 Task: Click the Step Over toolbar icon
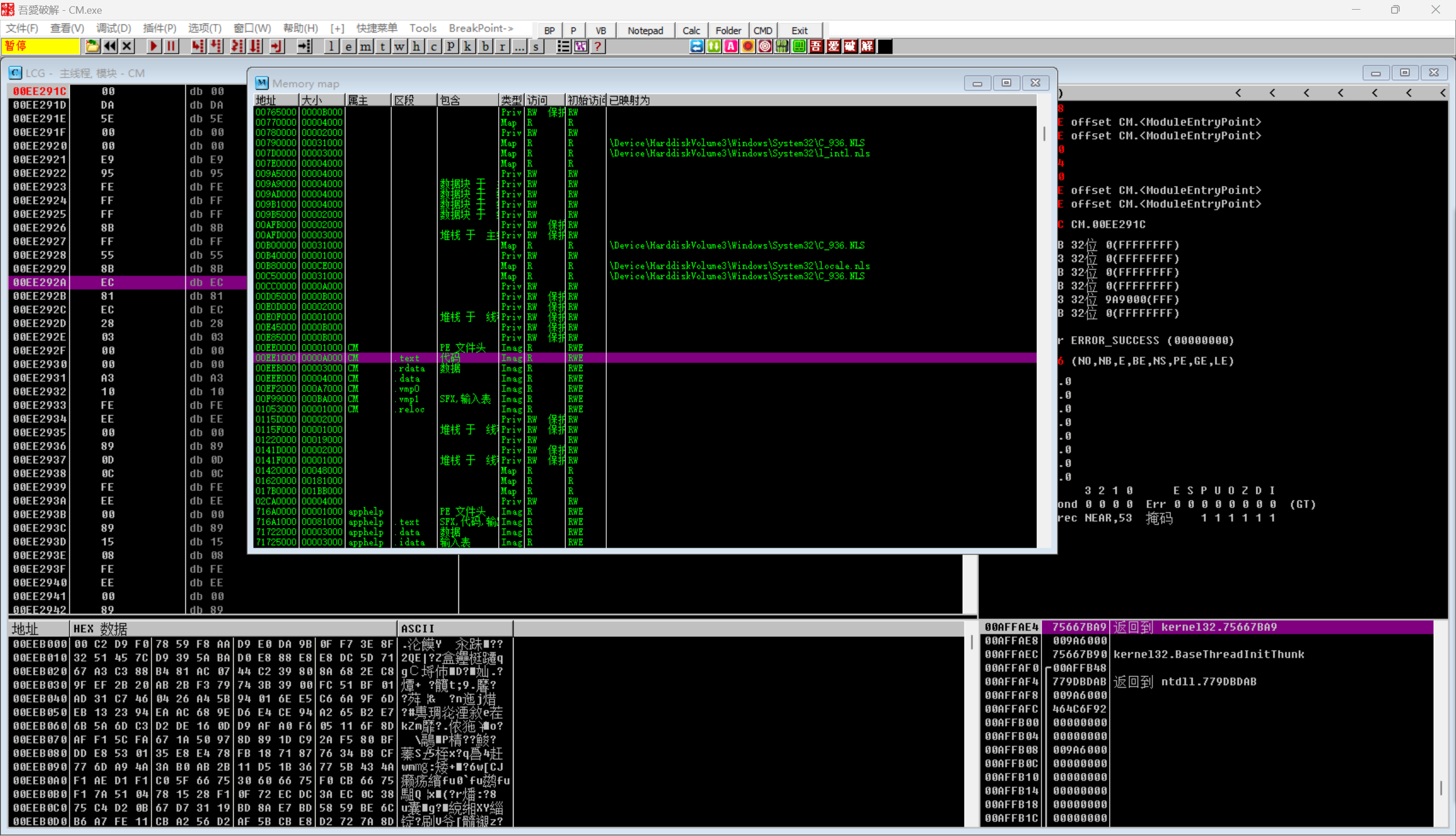pos(216,47)
